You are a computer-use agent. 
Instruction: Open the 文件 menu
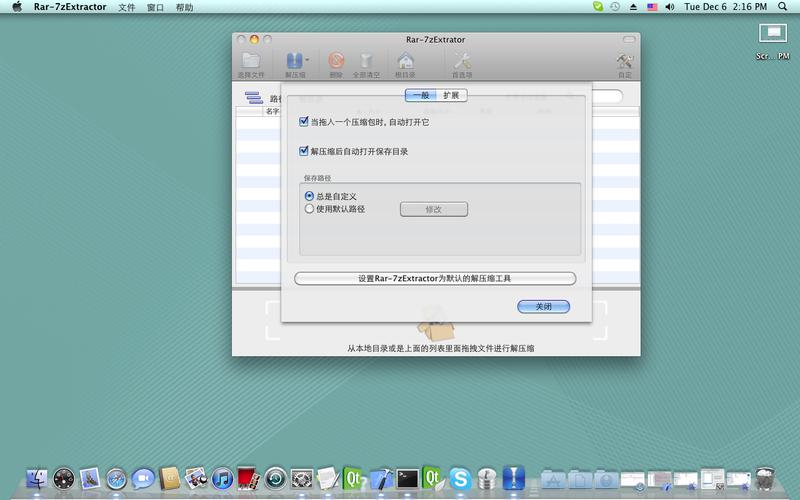[x=127, y=7]
